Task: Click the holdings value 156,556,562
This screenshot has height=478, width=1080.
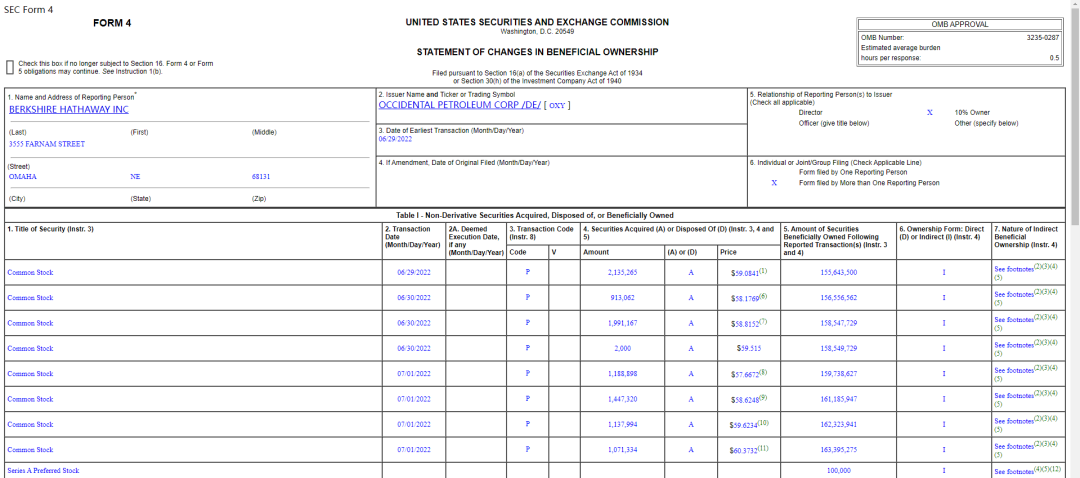Action: click(x=839, y=298)
